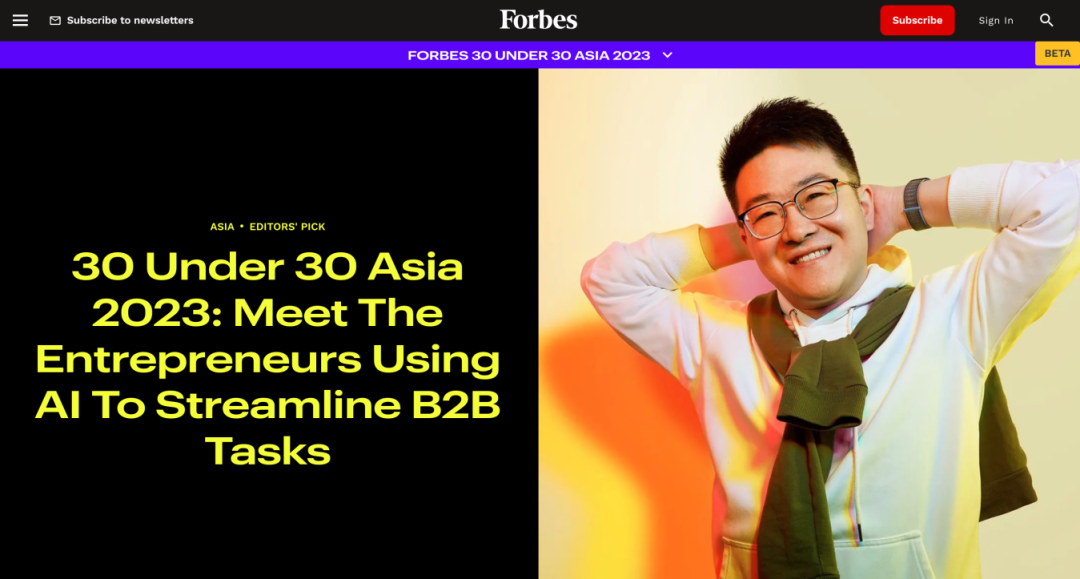
Task: Click the glasses in the hero photo
Action: 799,208
